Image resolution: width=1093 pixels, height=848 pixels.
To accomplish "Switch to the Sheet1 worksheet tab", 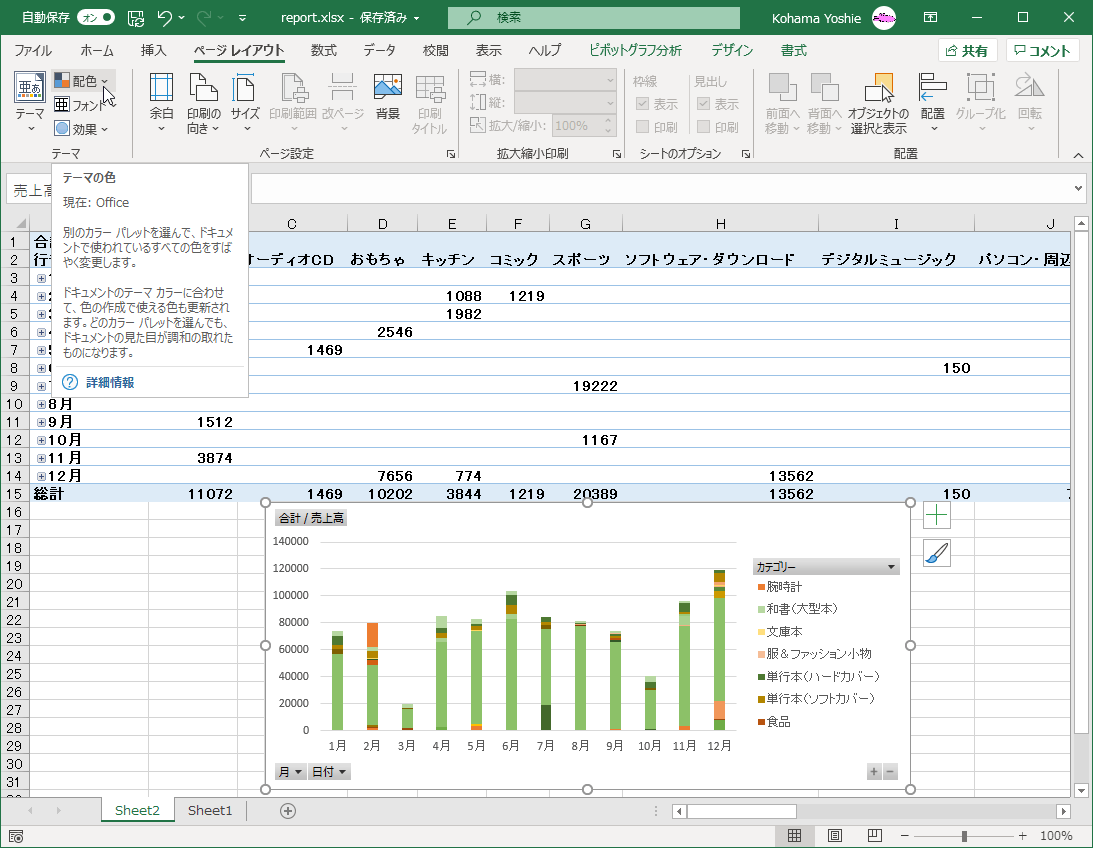I will [x=210, y=811].
